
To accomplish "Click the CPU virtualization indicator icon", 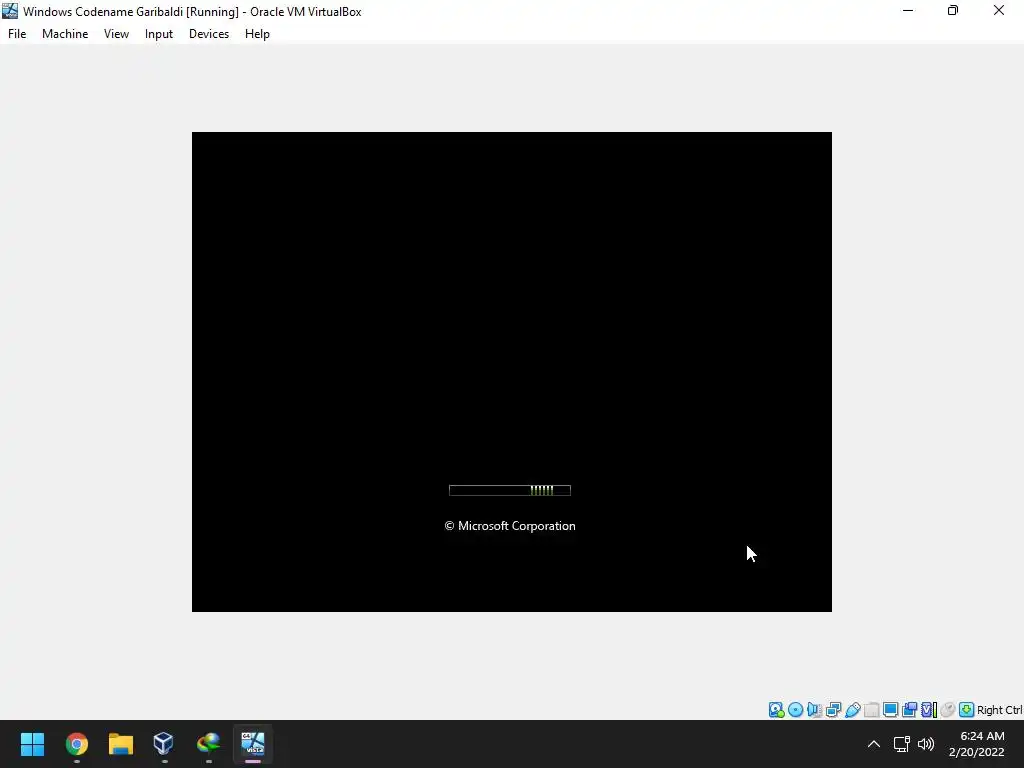I will 929,710.
